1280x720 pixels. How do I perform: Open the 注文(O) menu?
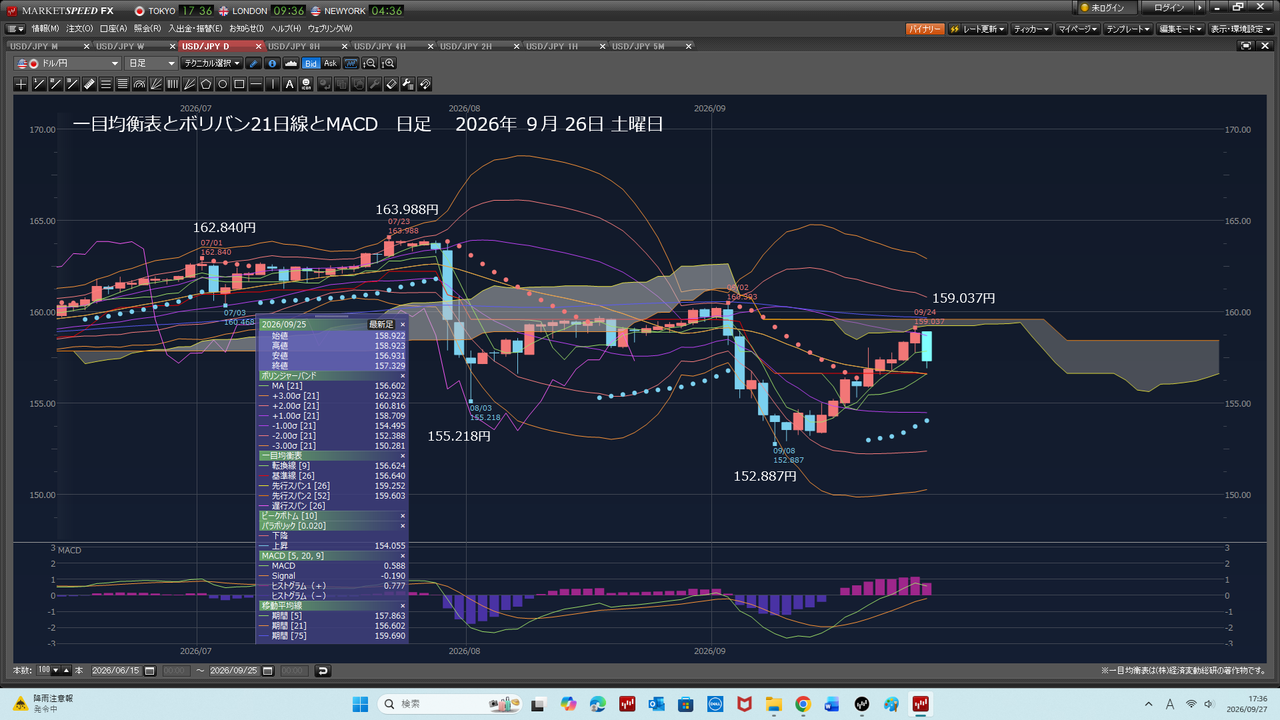coord(80,29)
